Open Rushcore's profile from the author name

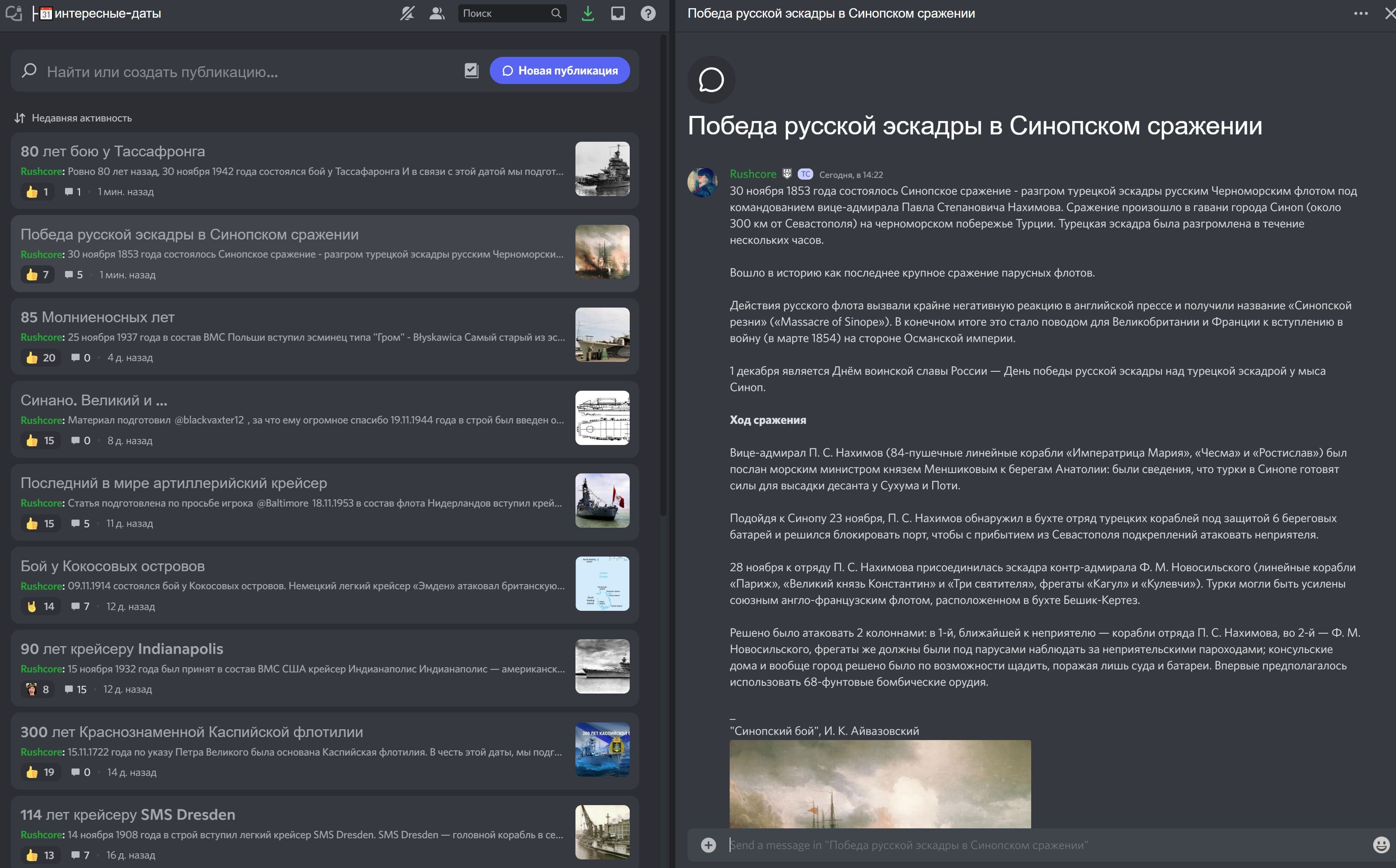click(752, 174)
